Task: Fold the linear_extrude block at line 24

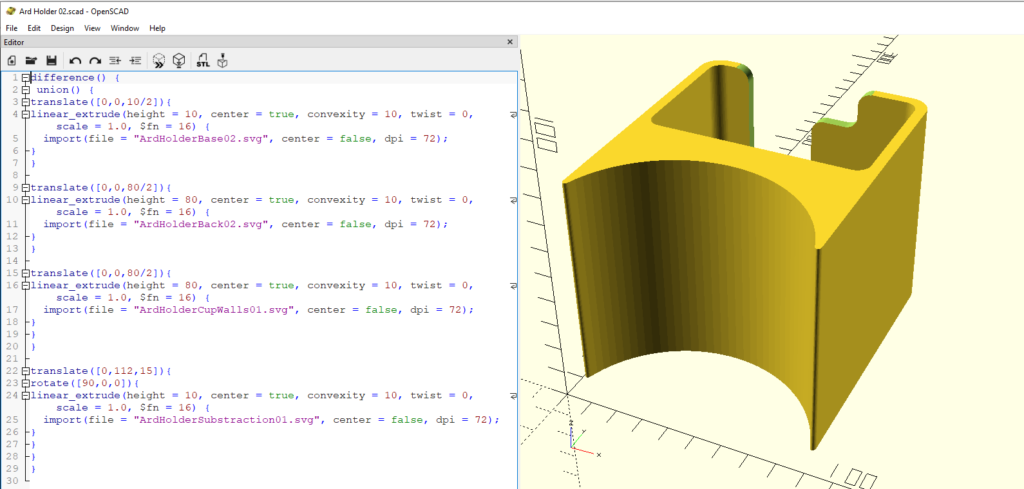Action: tap(26, 395)
